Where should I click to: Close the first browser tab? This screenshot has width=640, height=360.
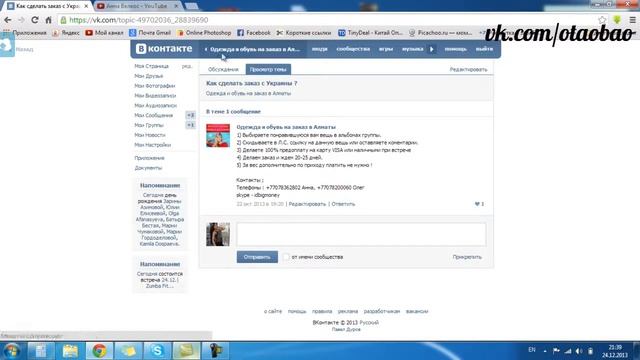coord(86,6)
